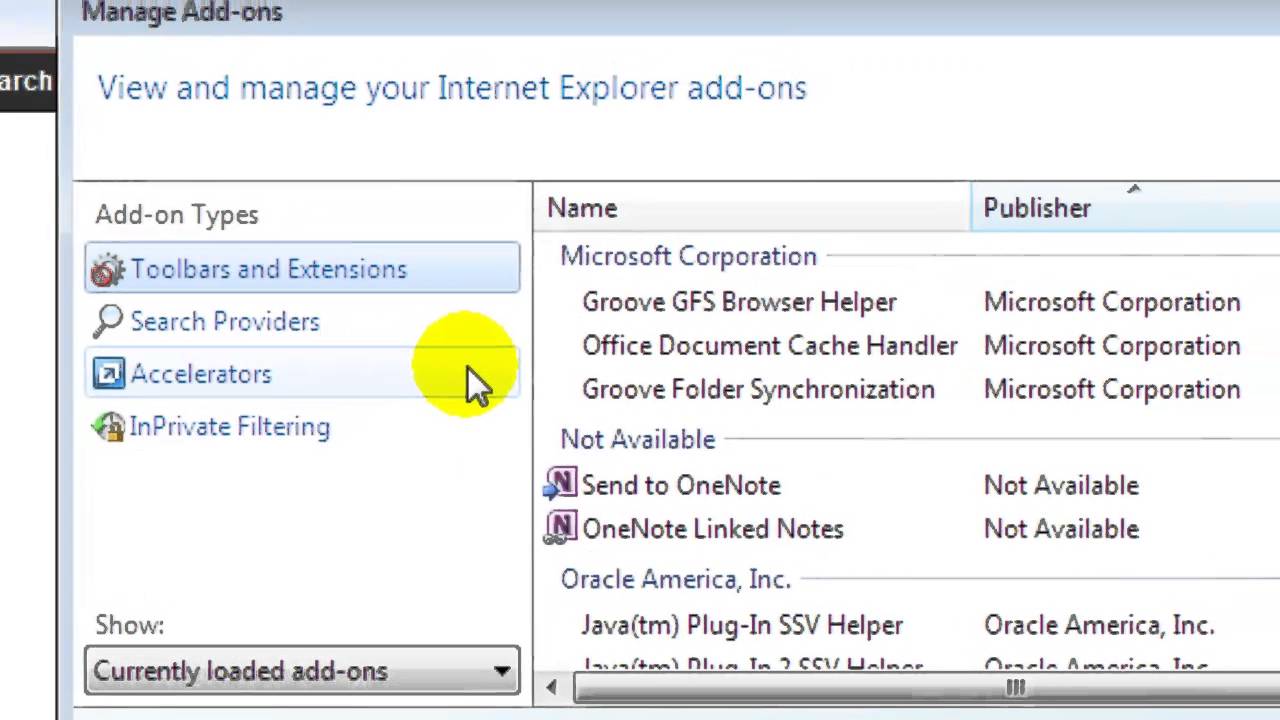The width and height of the screenshot is (1280, 720).
Task: Click the InPrivate Filtering icon
Action: pos(107,427)
